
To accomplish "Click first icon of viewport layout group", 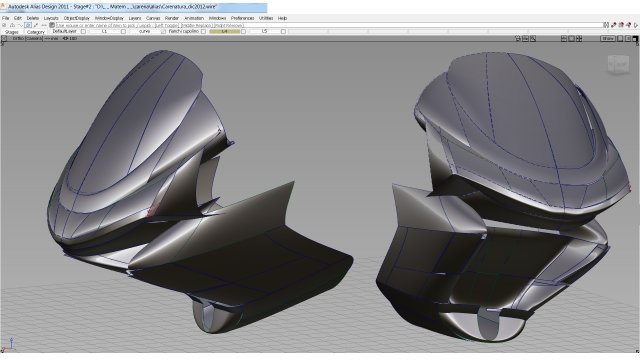I will click(564, 38).
